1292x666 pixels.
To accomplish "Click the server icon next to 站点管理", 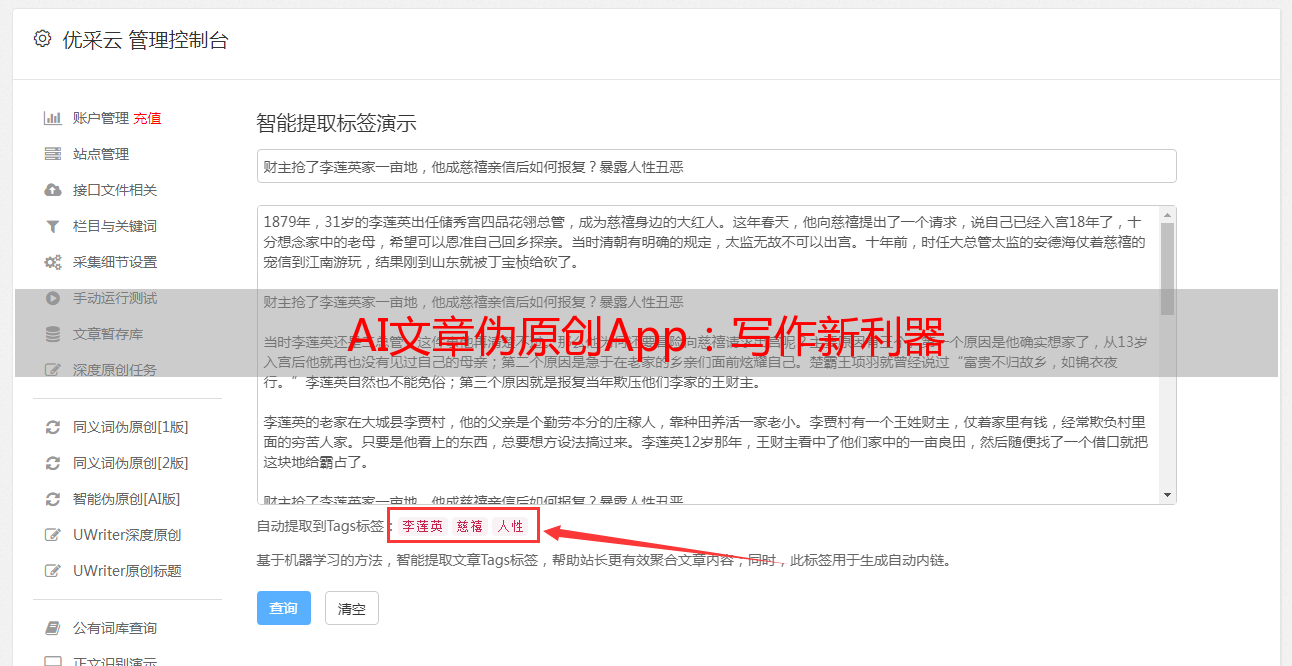I will (x=53, y=154).
